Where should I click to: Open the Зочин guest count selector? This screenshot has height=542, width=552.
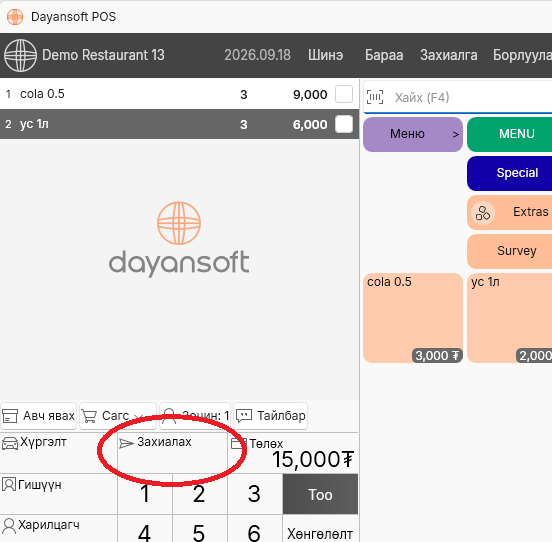point(195,416)
